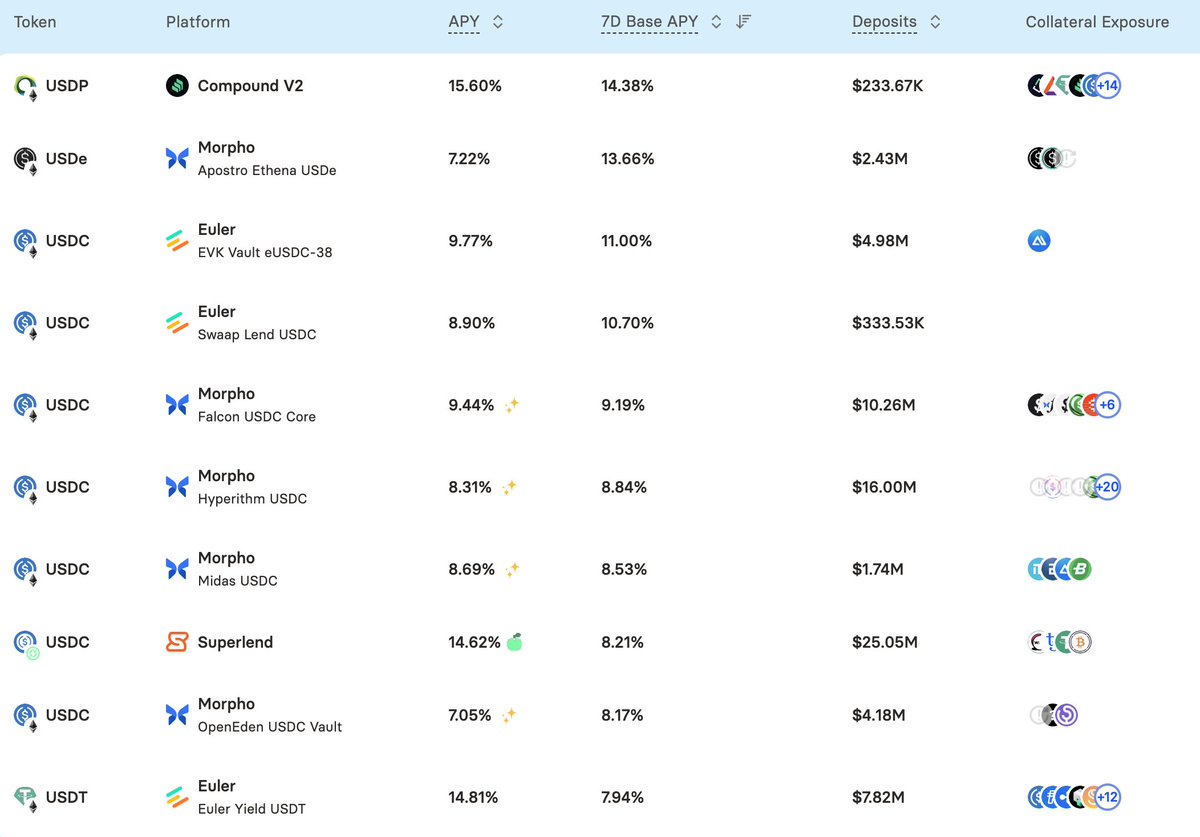Click the USDP token icon
The image size is (1200, 837).
tap(26, 87)
